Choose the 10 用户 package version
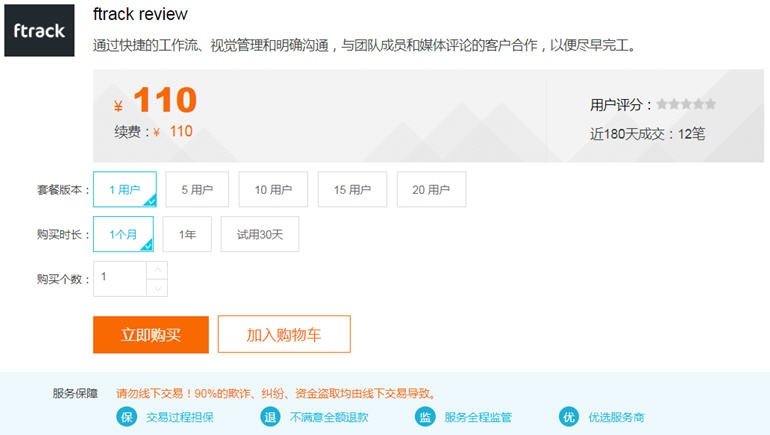 (x=273, y=190)
